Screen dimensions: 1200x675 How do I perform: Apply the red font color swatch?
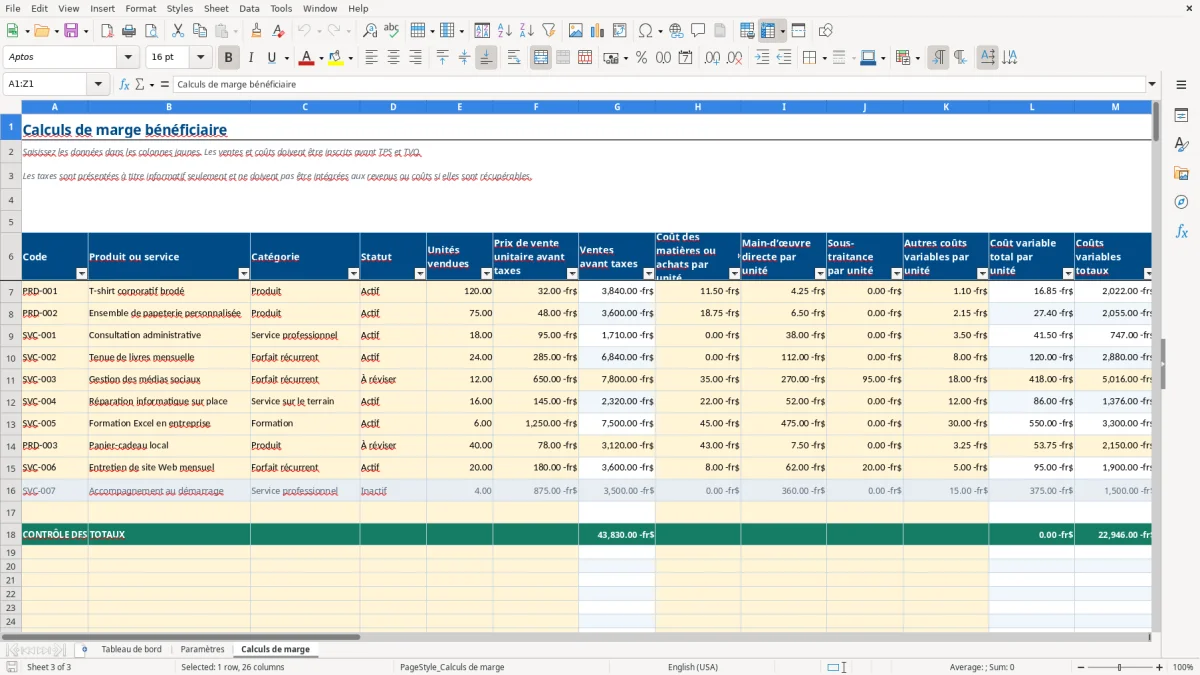306,59
